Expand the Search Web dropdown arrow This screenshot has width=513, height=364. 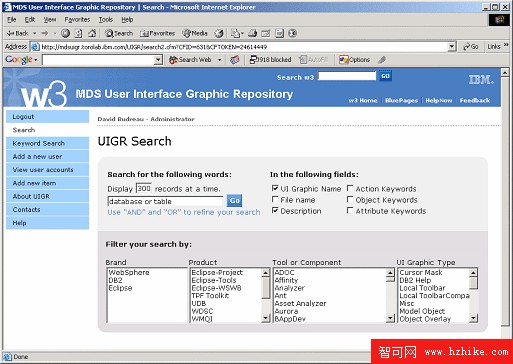219,60
